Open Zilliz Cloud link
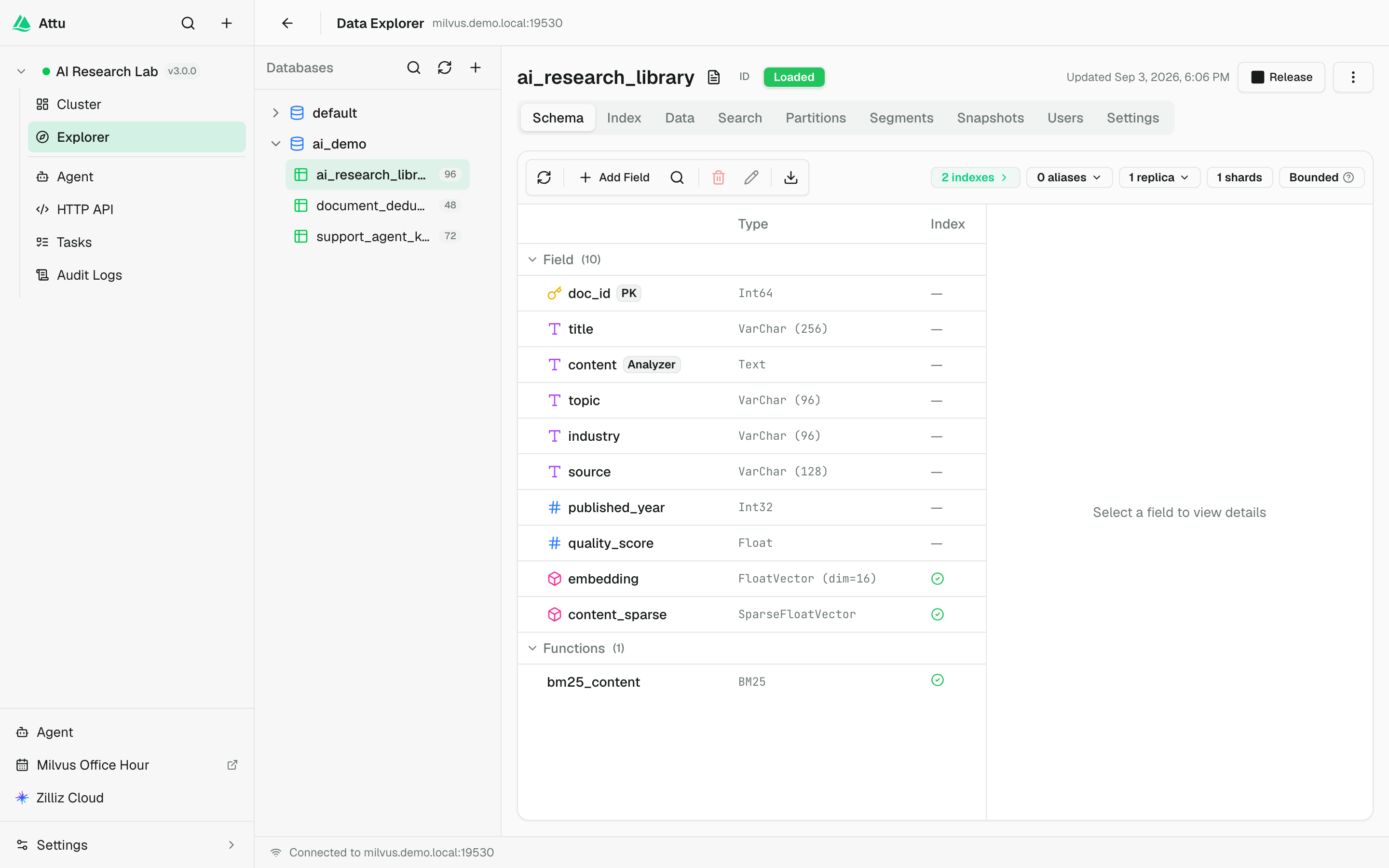The height and width of the screenshot is (868, 1389). 127,798
